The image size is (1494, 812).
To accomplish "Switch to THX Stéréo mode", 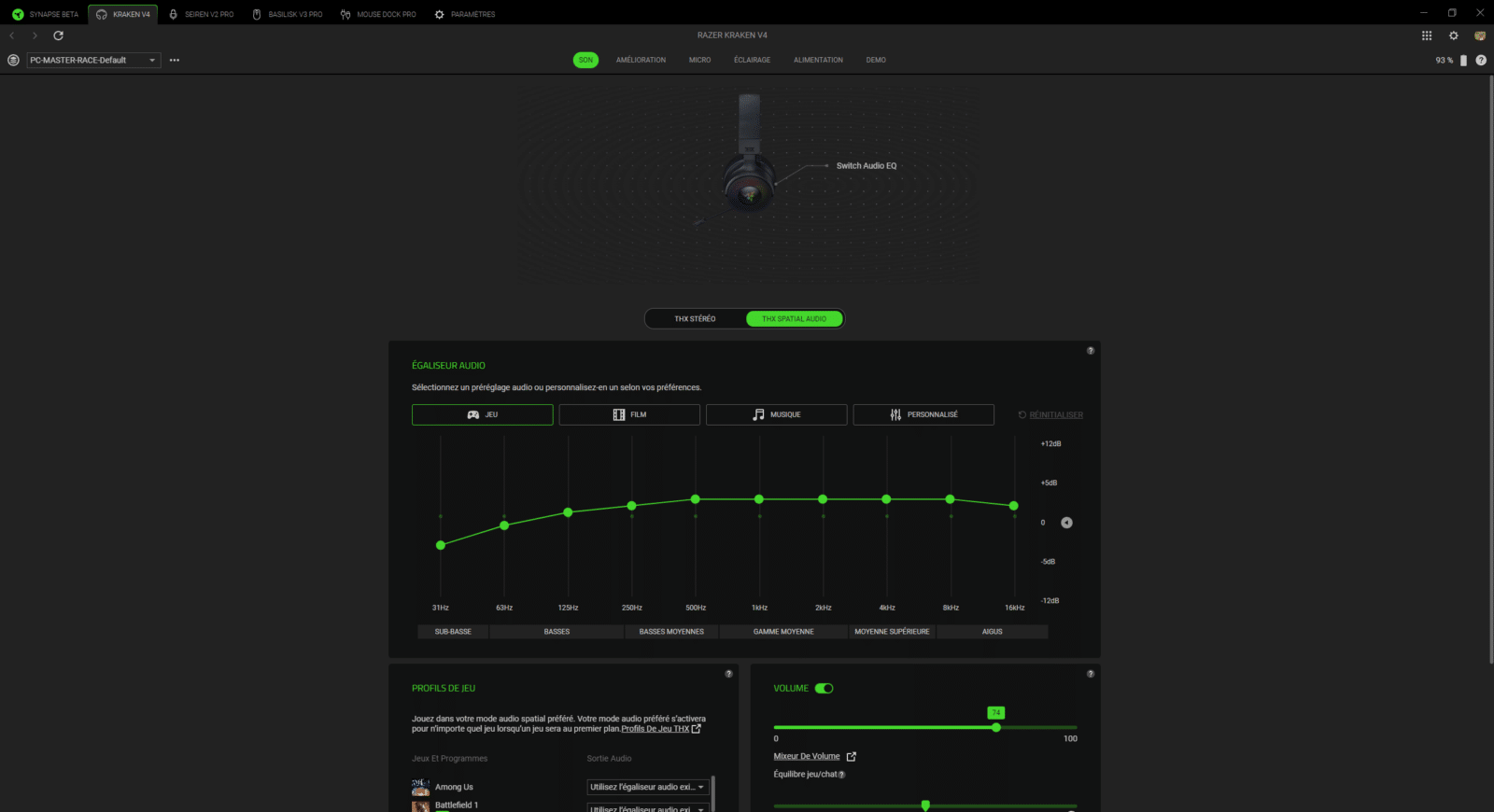I will [x=695, y=319].
